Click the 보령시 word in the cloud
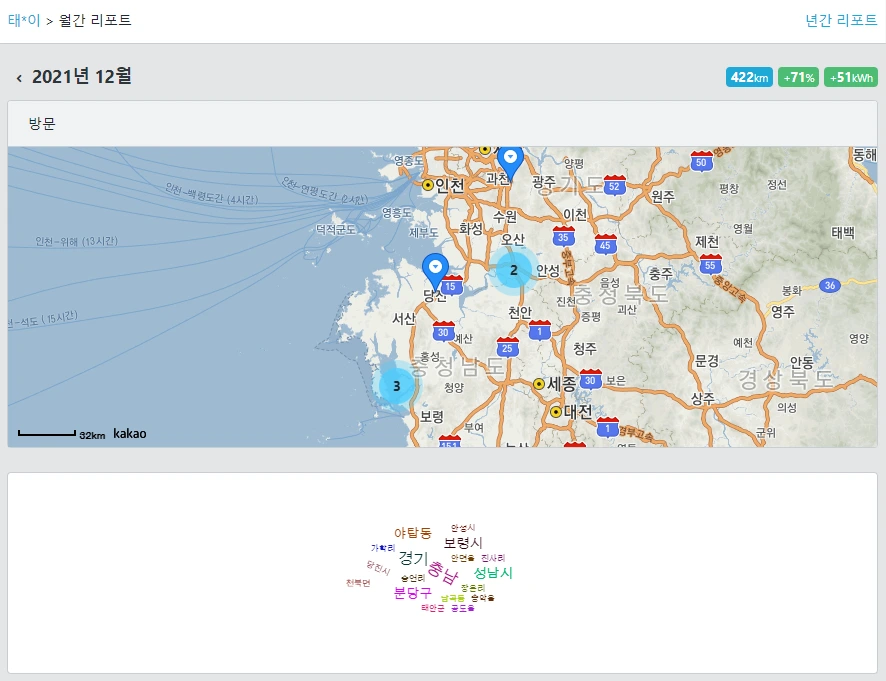 pos(463,543)
